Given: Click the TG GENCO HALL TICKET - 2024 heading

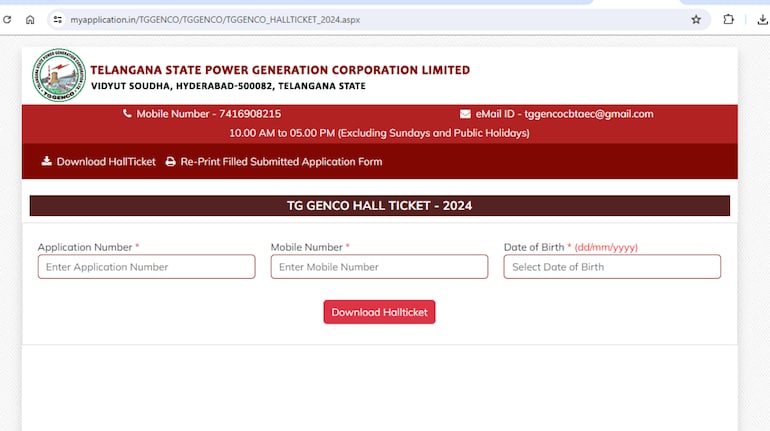Looking at the screenshot, I should 380,206.
